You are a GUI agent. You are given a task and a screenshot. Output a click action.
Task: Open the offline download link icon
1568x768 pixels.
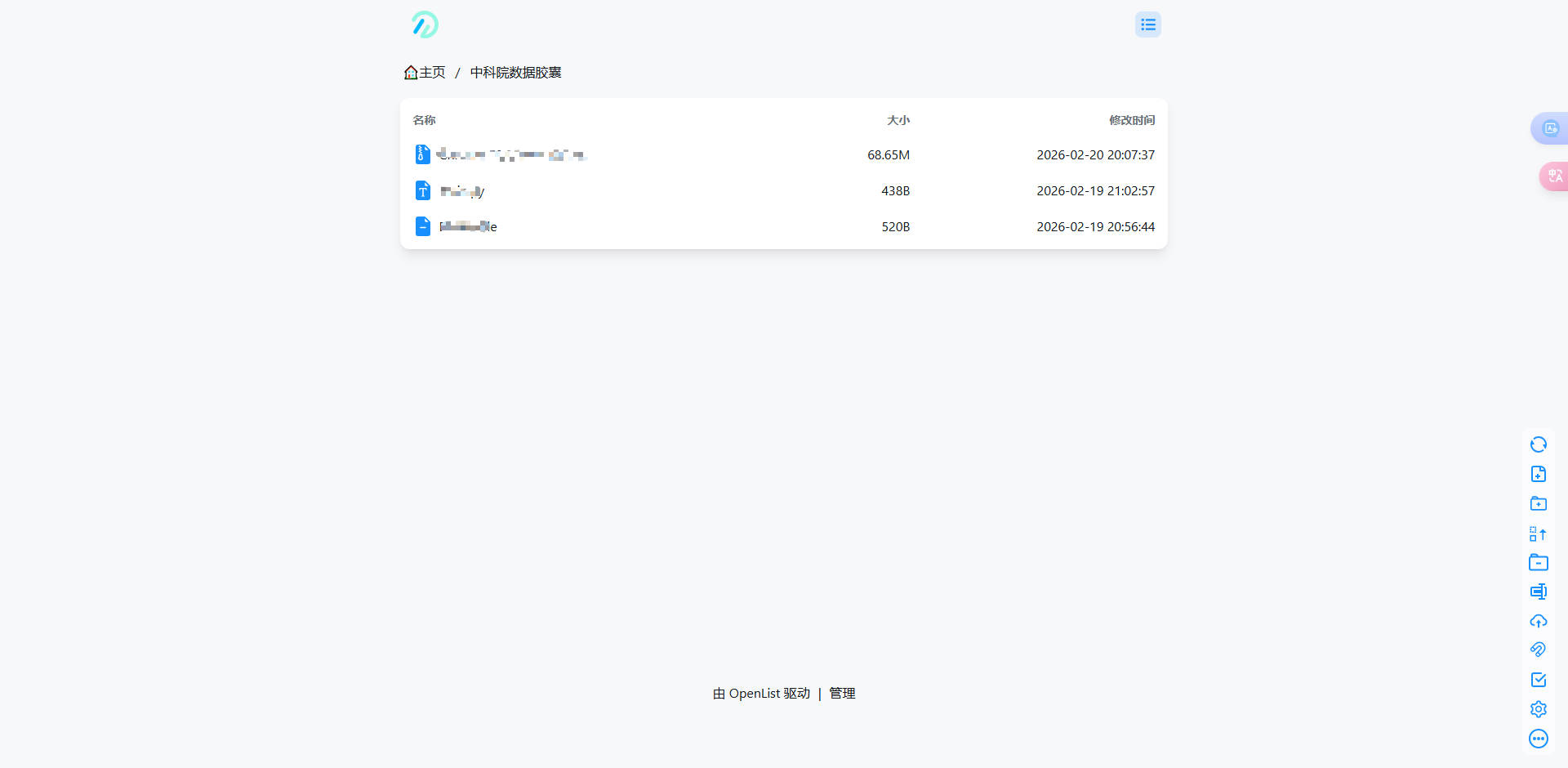pos(1538,650)
